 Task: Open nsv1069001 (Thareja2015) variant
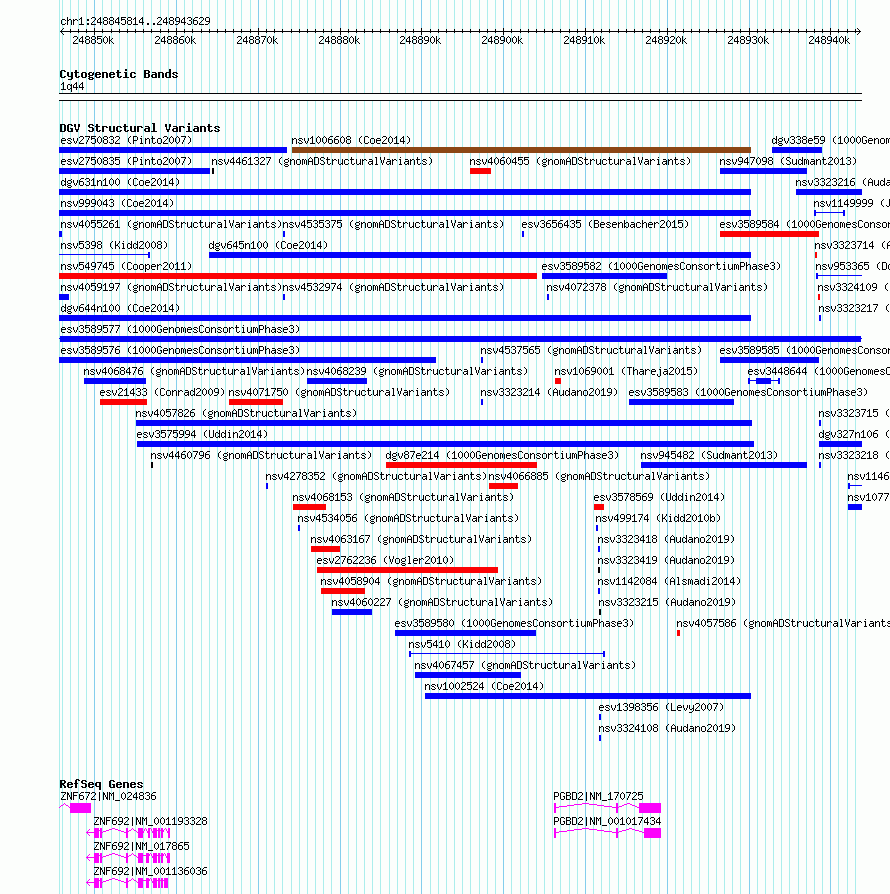coord(626,371)
